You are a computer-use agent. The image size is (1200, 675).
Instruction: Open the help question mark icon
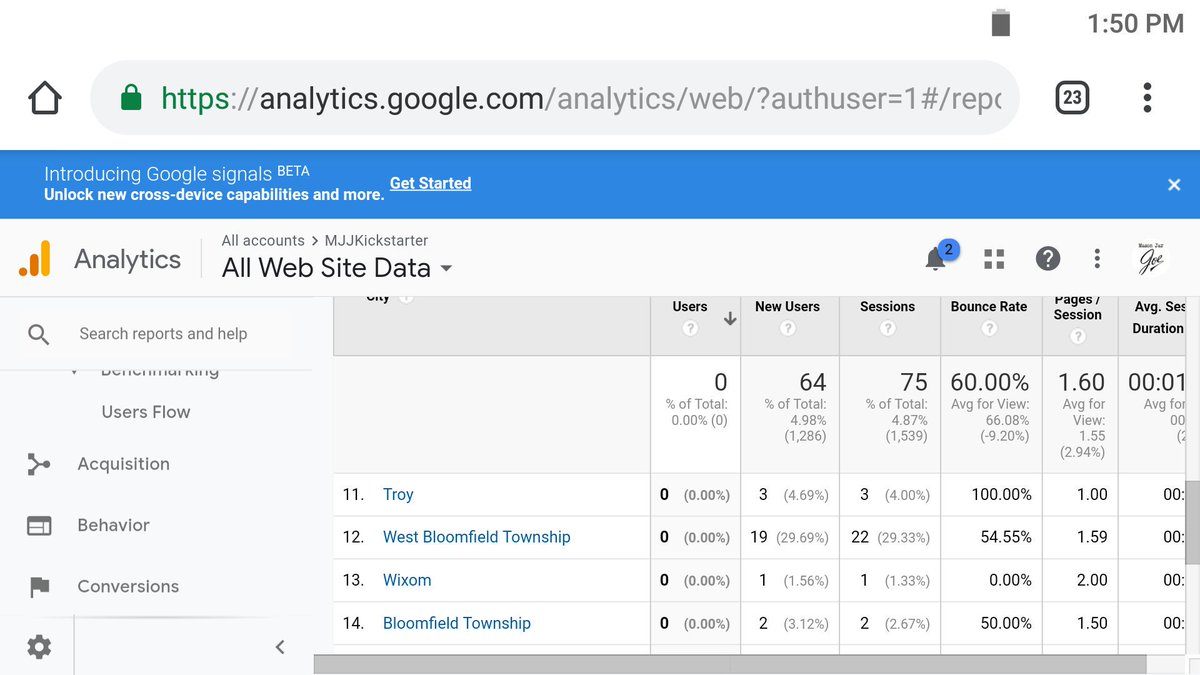(x=1047, y=259)
